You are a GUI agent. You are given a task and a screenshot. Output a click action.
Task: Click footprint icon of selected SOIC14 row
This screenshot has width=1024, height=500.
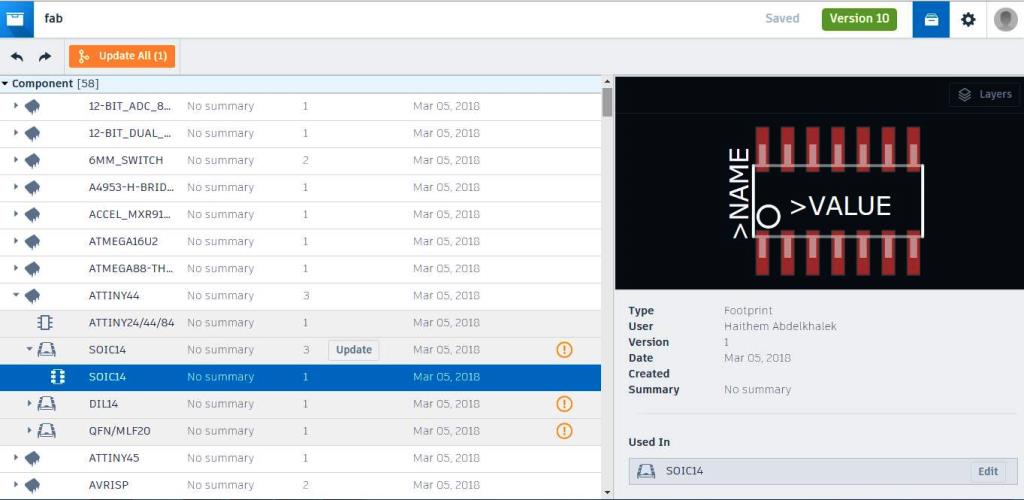(x=57, y=377)
